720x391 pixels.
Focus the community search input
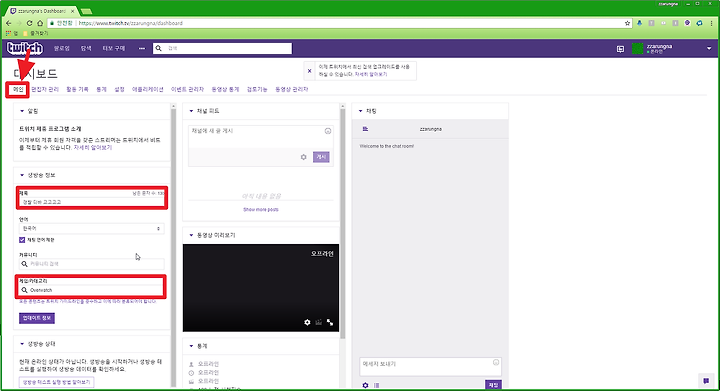coord(91,264)
